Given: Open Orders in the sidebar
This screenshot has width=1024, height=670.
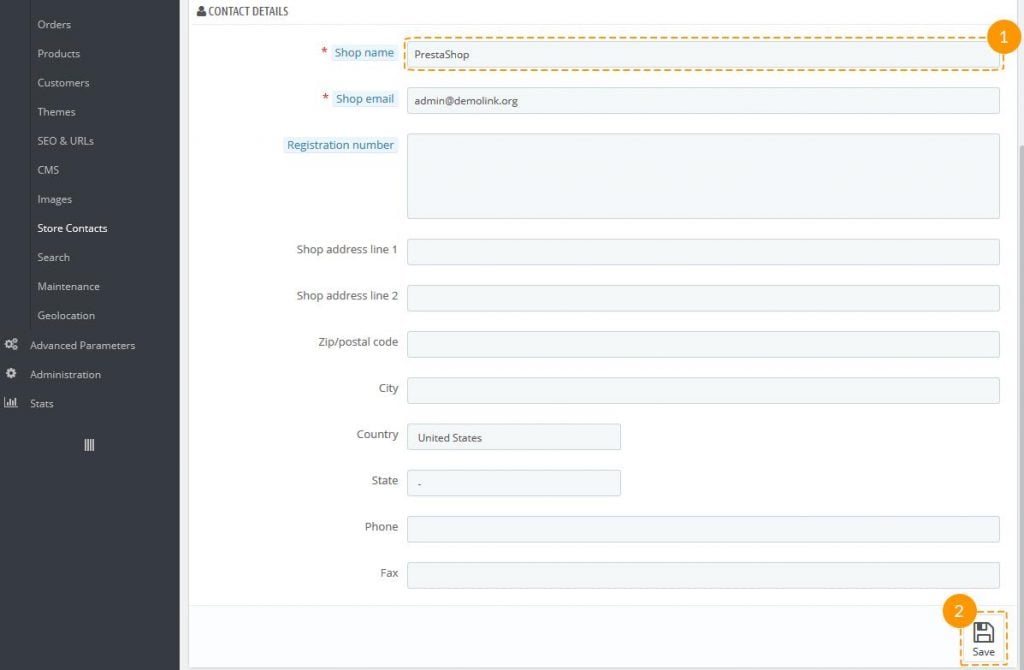Looking at the screenshot, I should click(x=54, y=24).
